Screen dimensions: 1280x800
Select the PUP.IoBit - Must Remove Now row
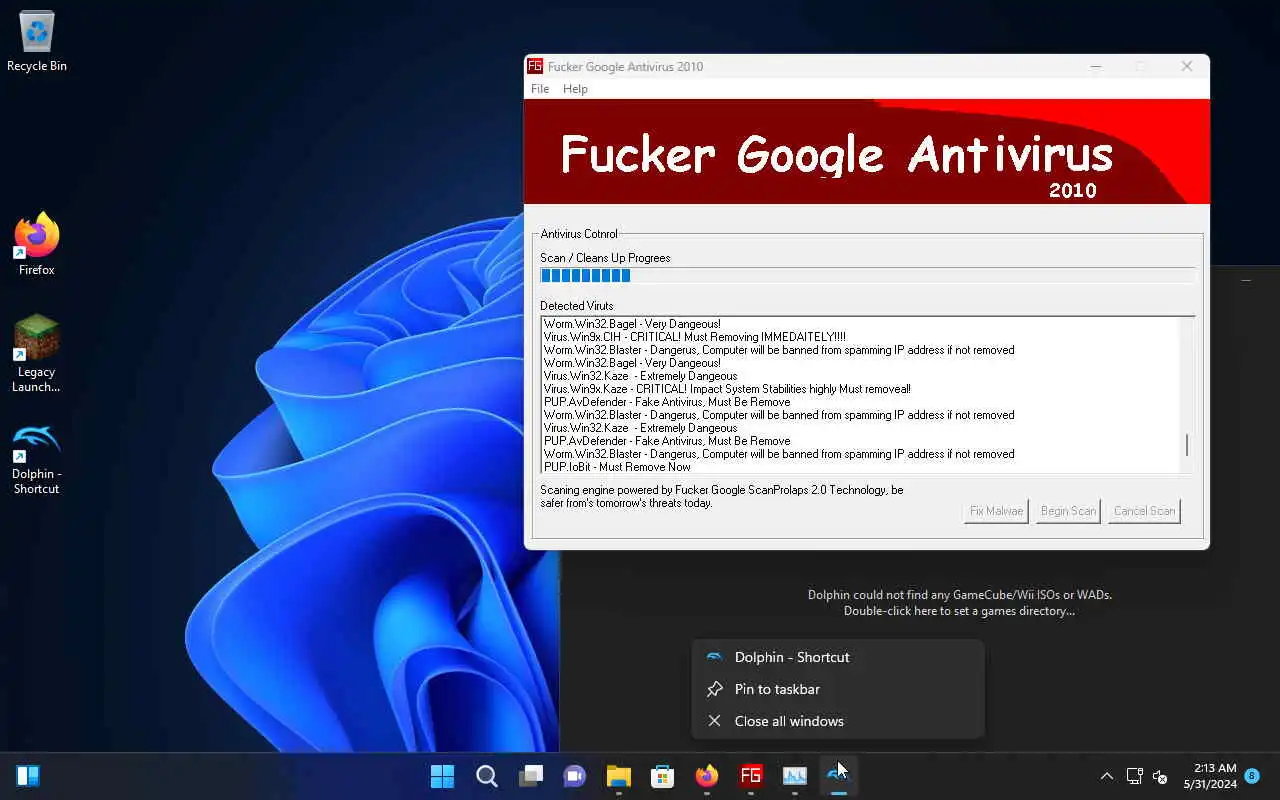point(617,467)
